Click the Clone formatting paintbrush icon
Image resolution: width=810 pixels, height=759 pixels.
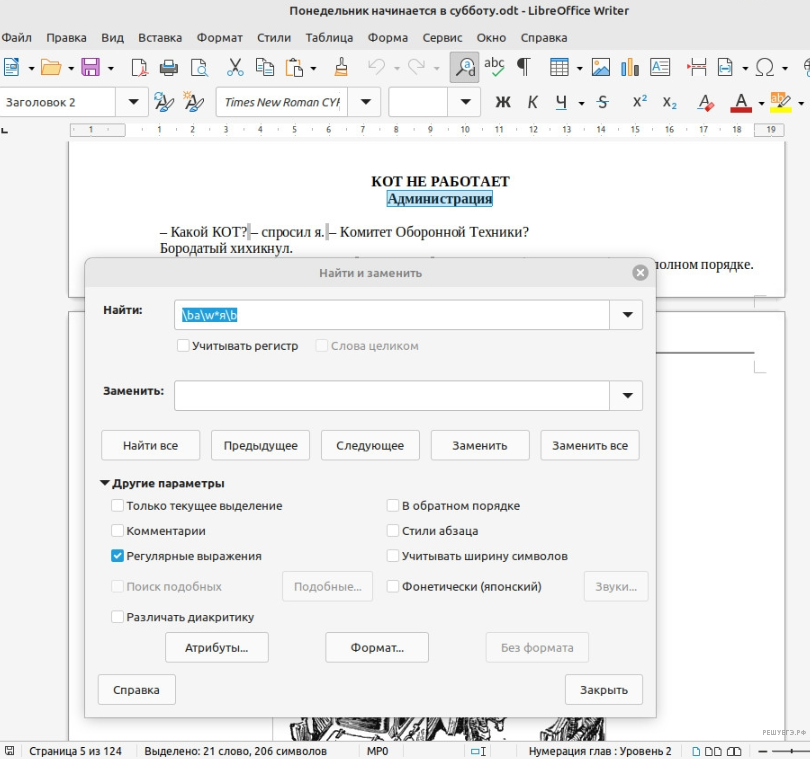340,67
